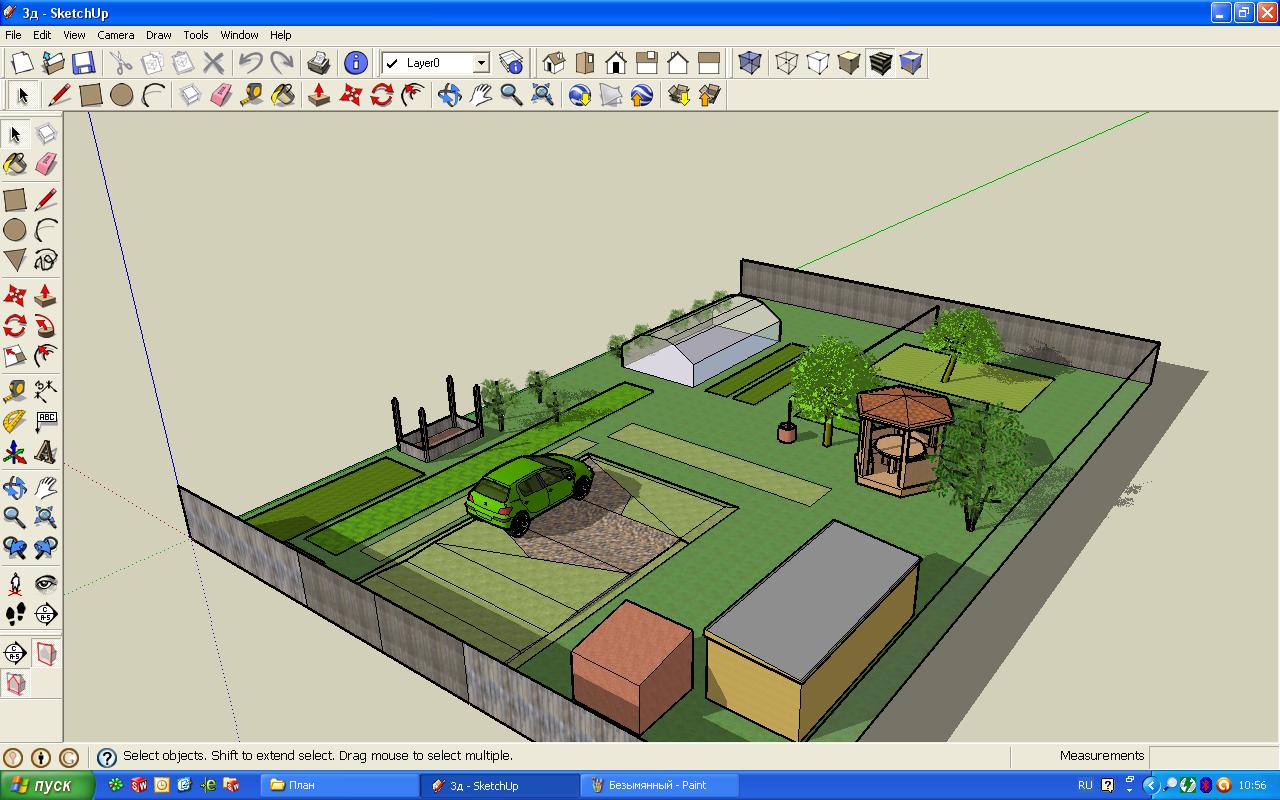Click the Open file icon

pos(52,63)
